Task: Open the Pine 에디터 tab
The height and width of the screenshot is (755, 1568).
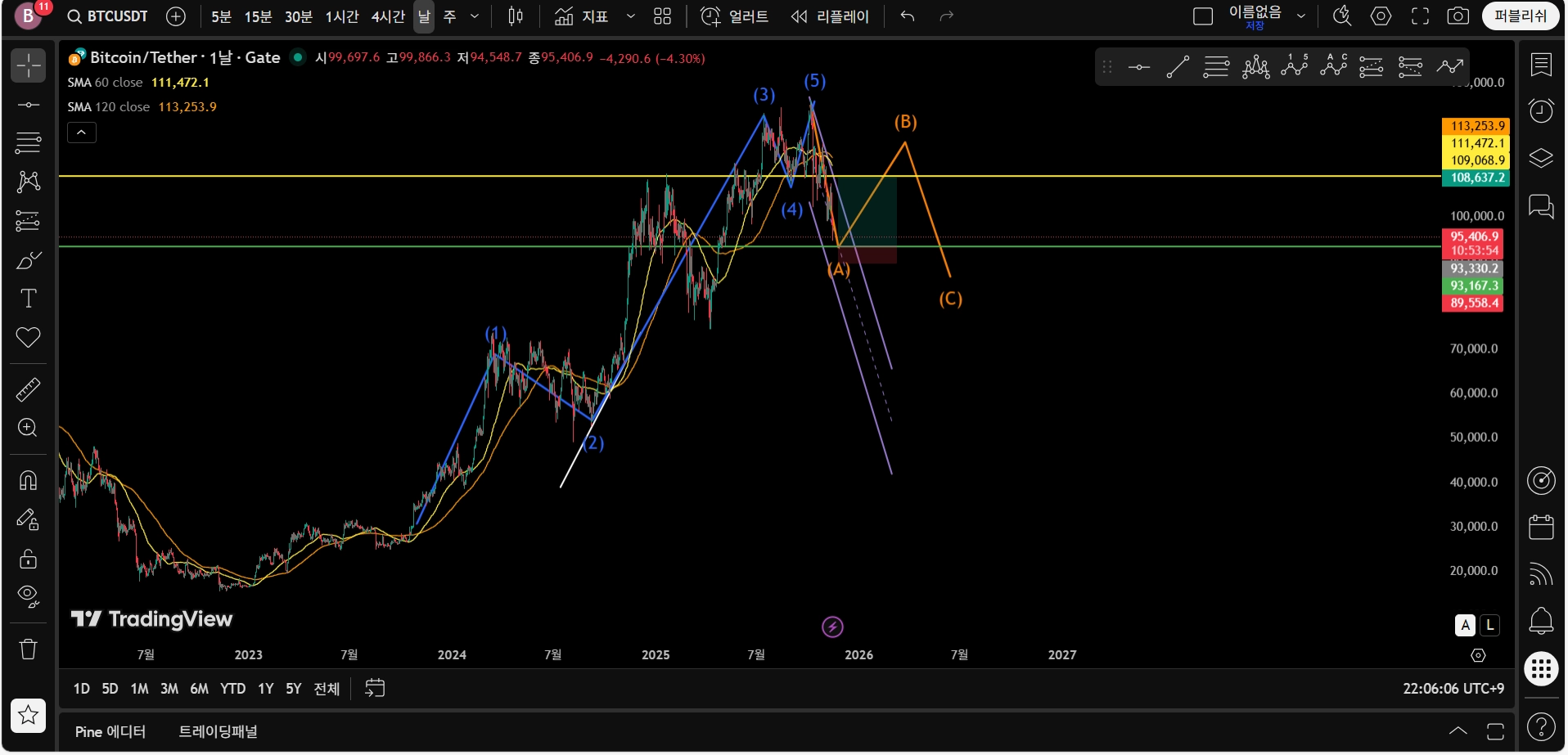Action: point(110,731)
